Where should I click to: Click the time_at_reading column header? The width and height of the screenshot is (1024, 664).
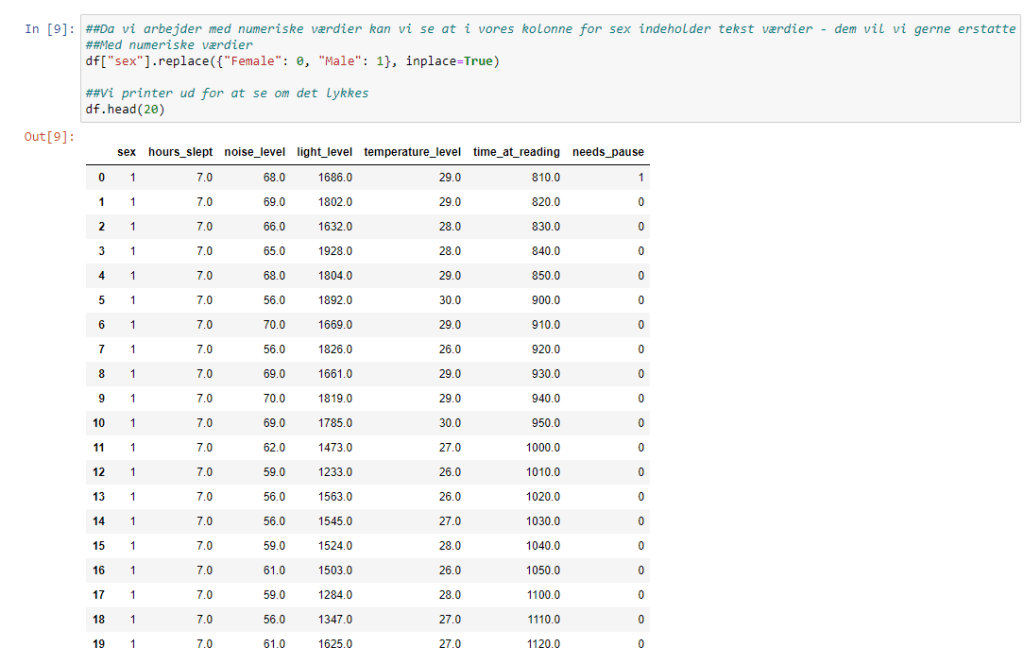[x=516, y=152]
